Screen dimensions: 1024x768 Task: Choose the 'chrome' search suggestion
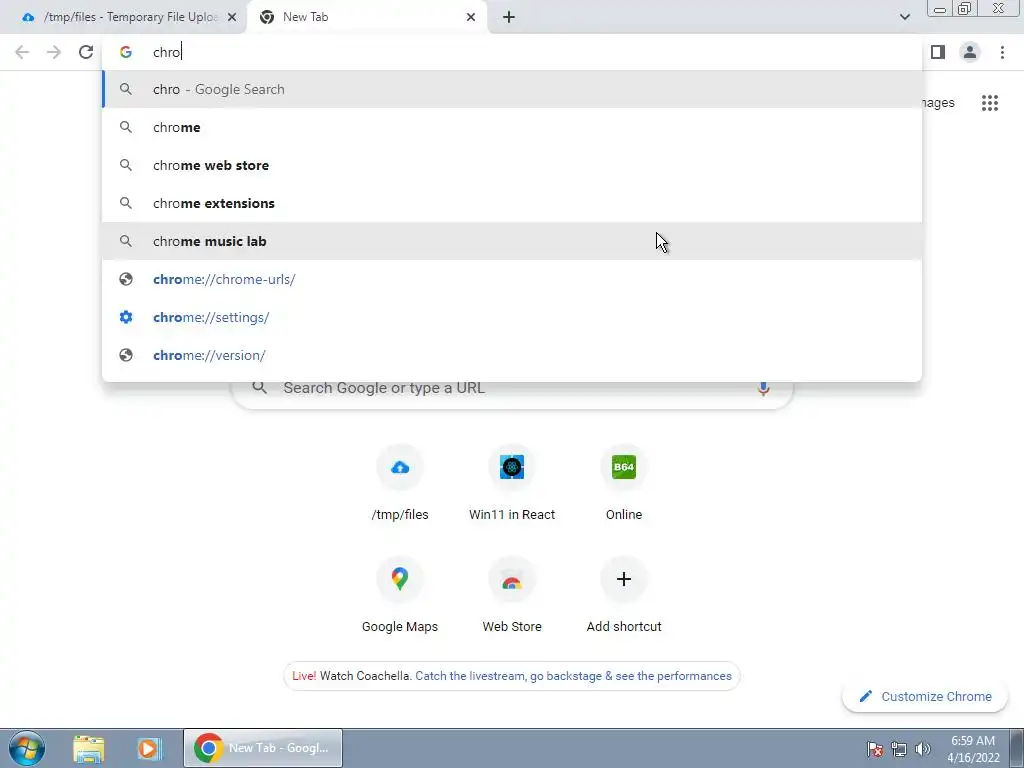click(512, 127)
